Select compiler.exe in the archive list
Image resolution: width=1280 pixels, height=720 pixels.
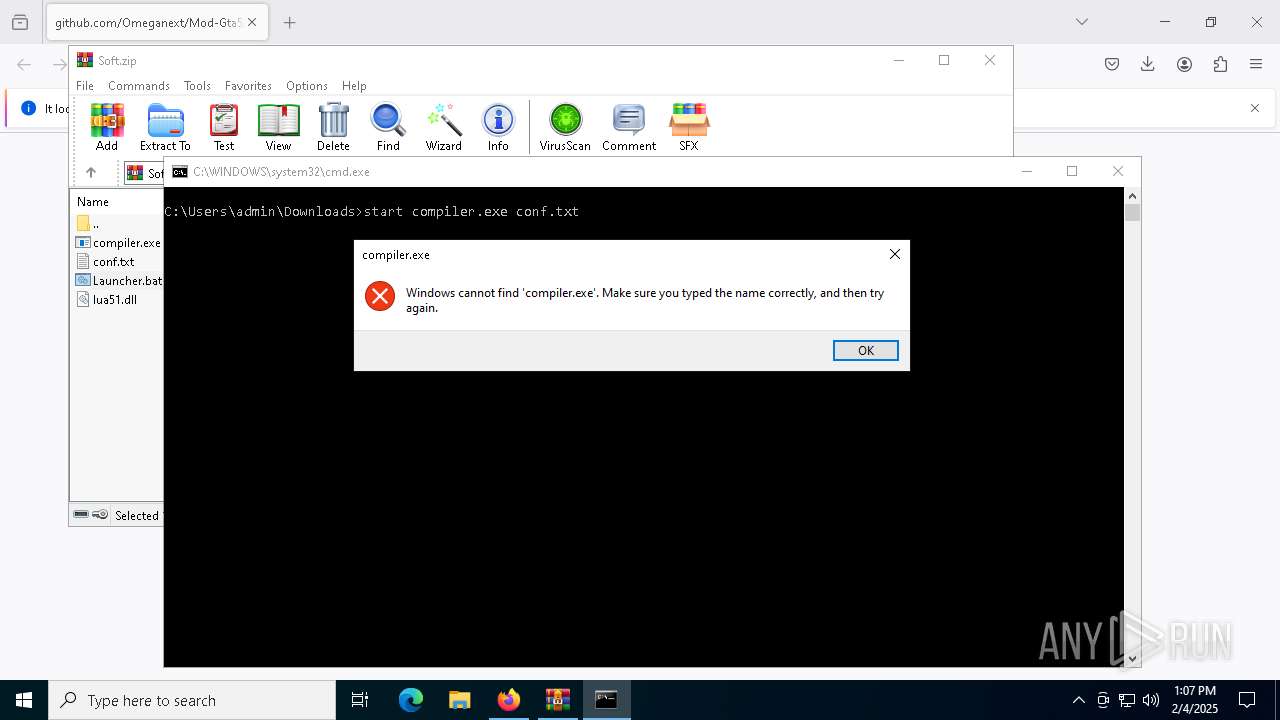tap(118, 243)
